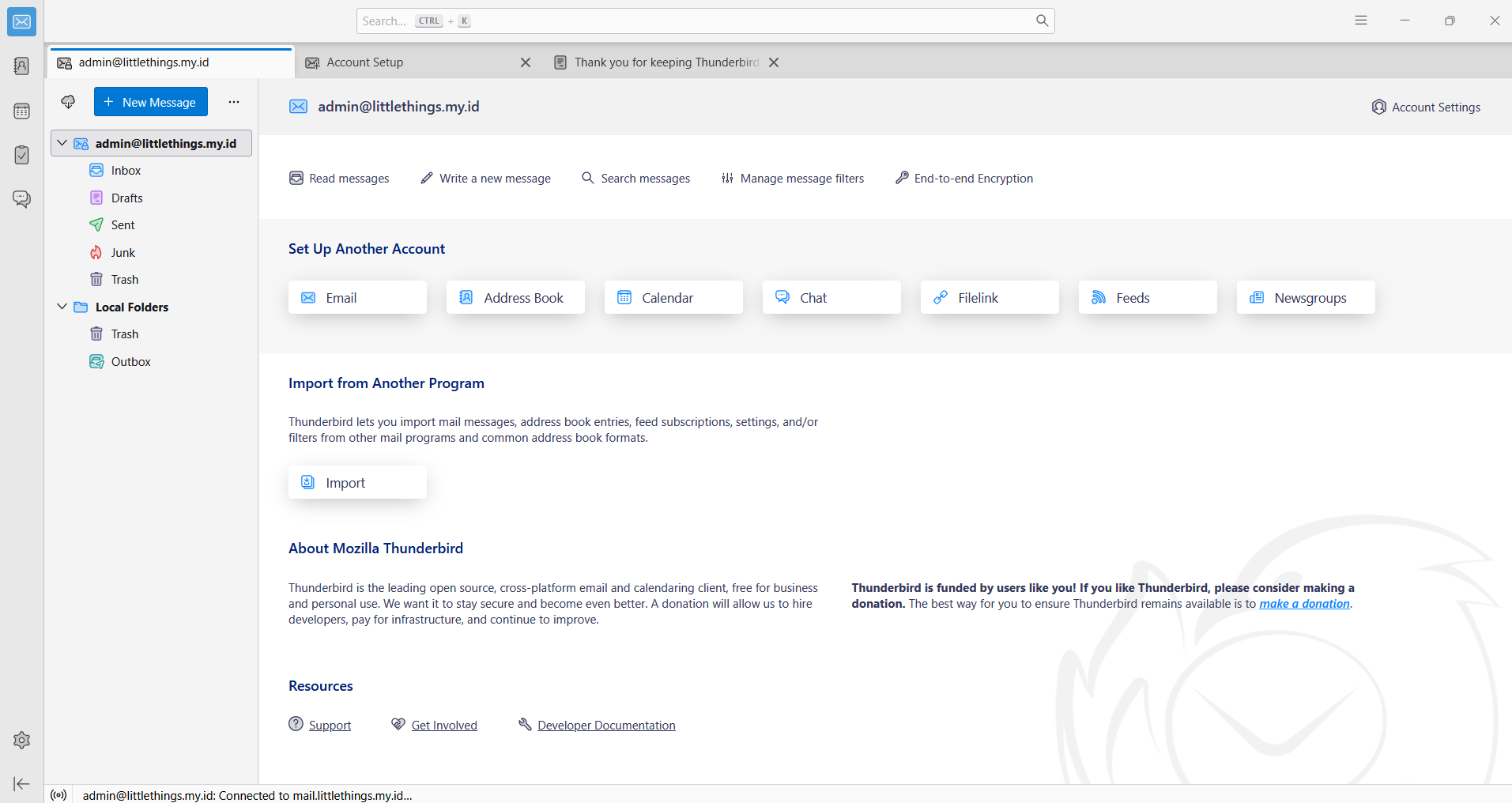Click the pencil icon for Write a new message
This screenshot has width=1512, height=803.
(x=427, y=178)
